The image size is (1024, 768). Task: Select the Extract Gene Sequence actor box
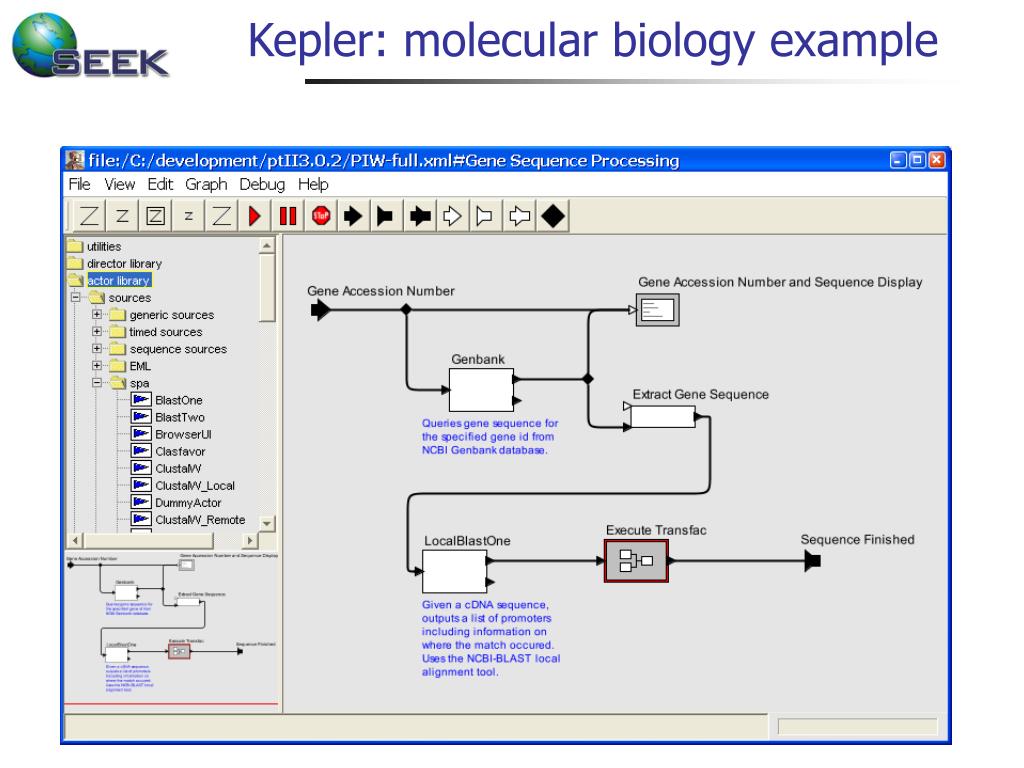click(662, 417)
